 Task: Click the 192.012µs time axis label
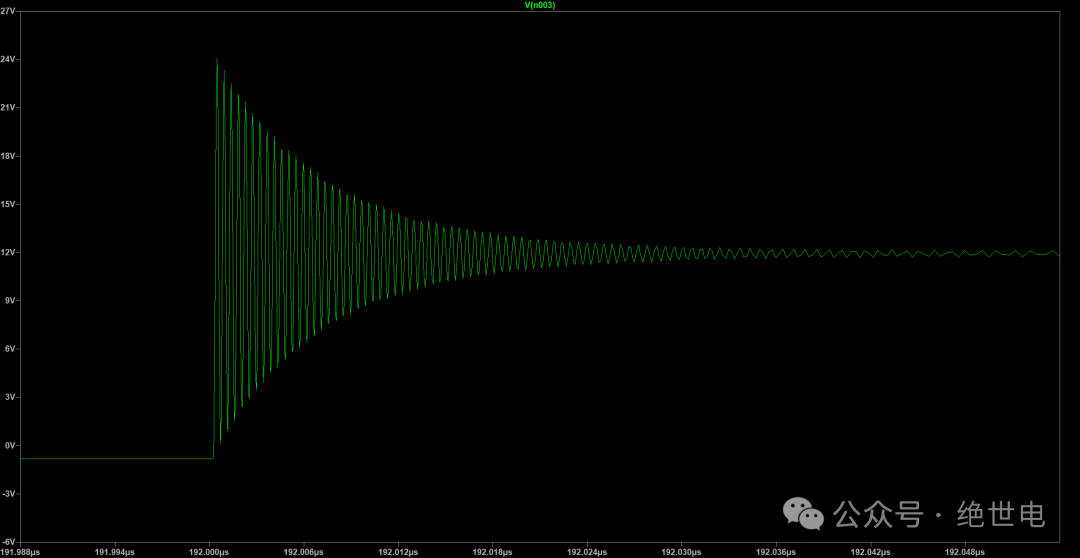pyautogui.click(x=398, y=551)
